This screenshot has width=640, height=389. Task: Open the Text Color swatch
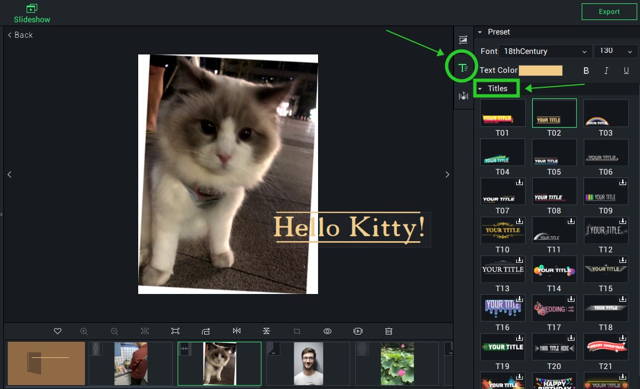(540, 71)
